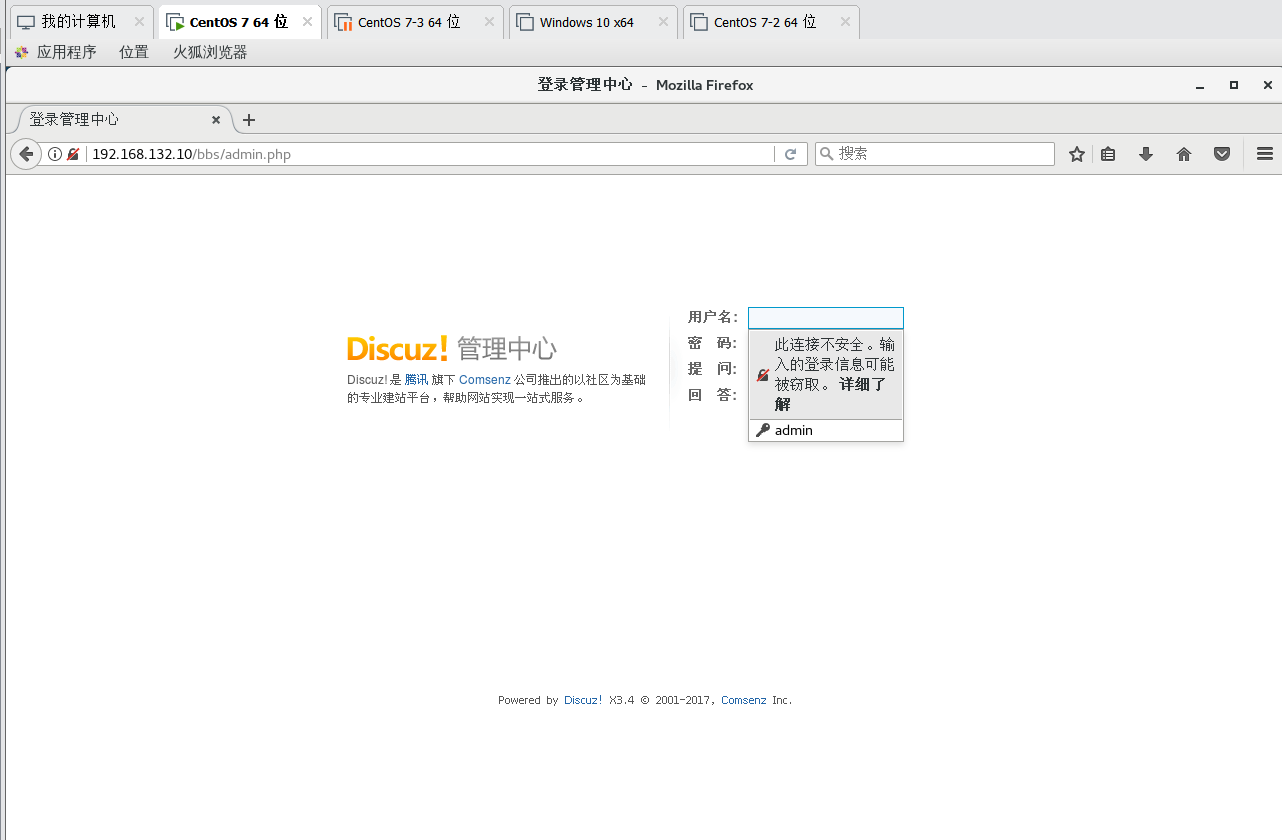Click the Discuz! logo

[398, 348]
